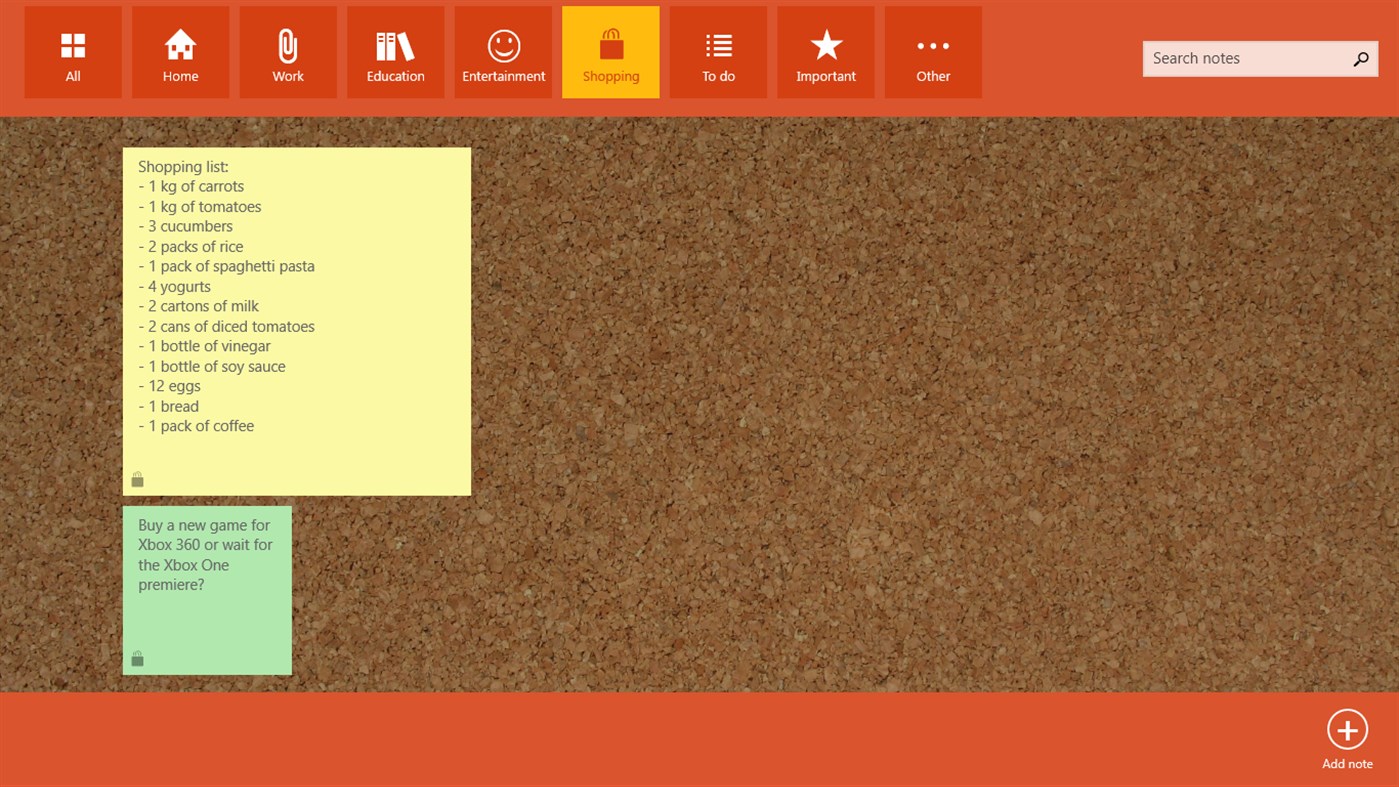This screenshot has width=1399, height=787.
Task: Switch to the All tab
Action: point(72,51)
